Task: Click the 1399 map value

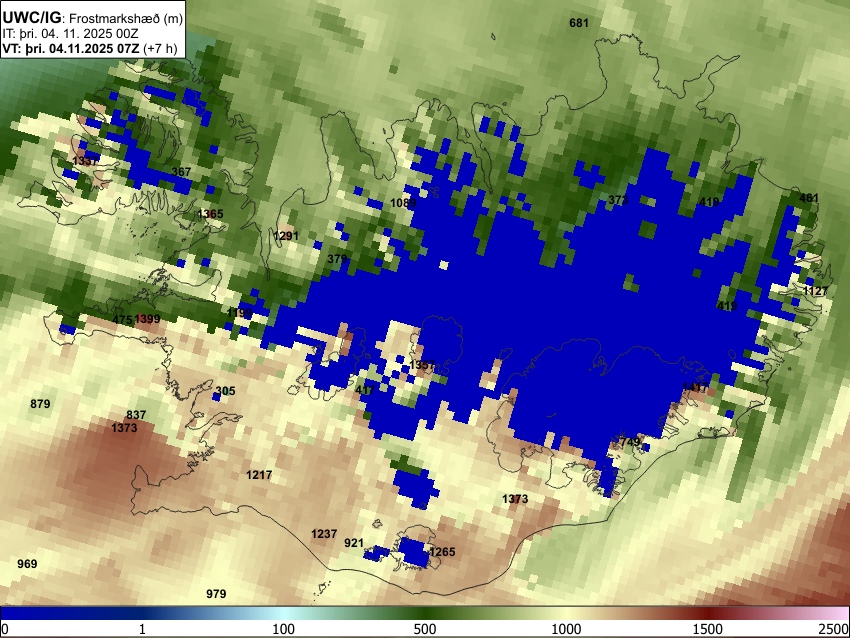Action: pyautogui.click(x=147, y=319)
